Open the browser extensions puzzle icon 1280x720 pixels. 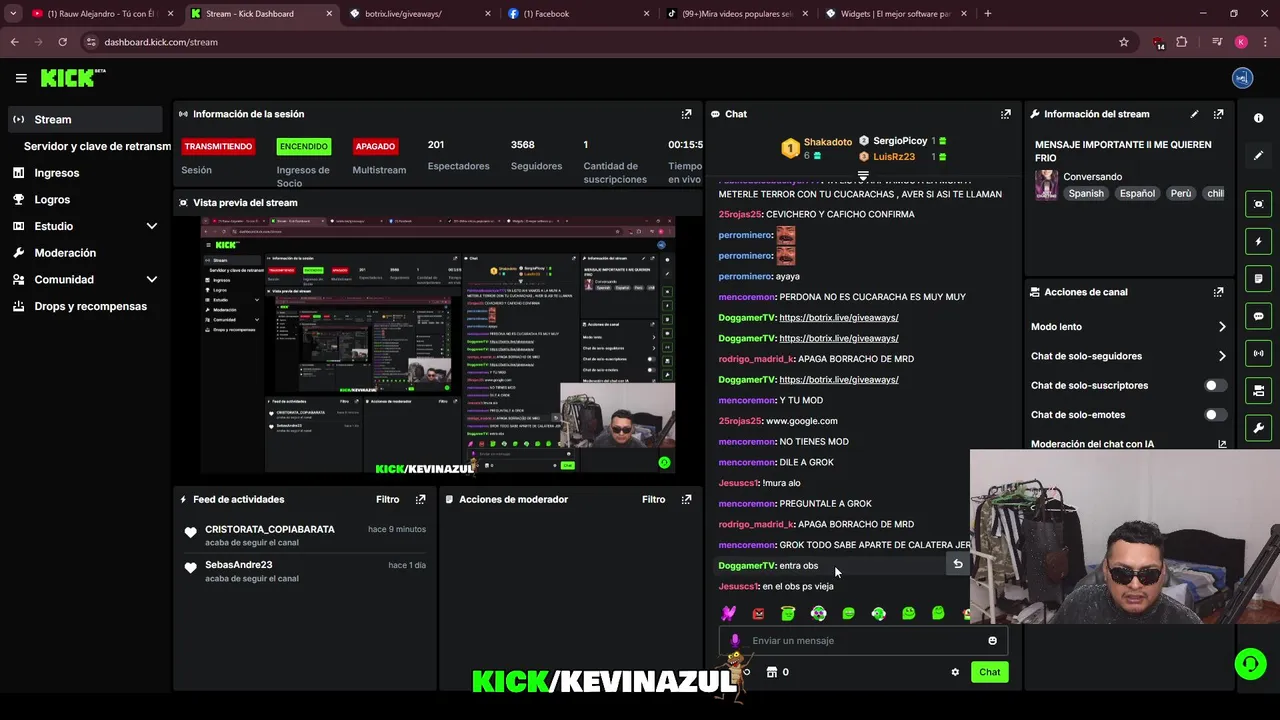click(1182, 42)
